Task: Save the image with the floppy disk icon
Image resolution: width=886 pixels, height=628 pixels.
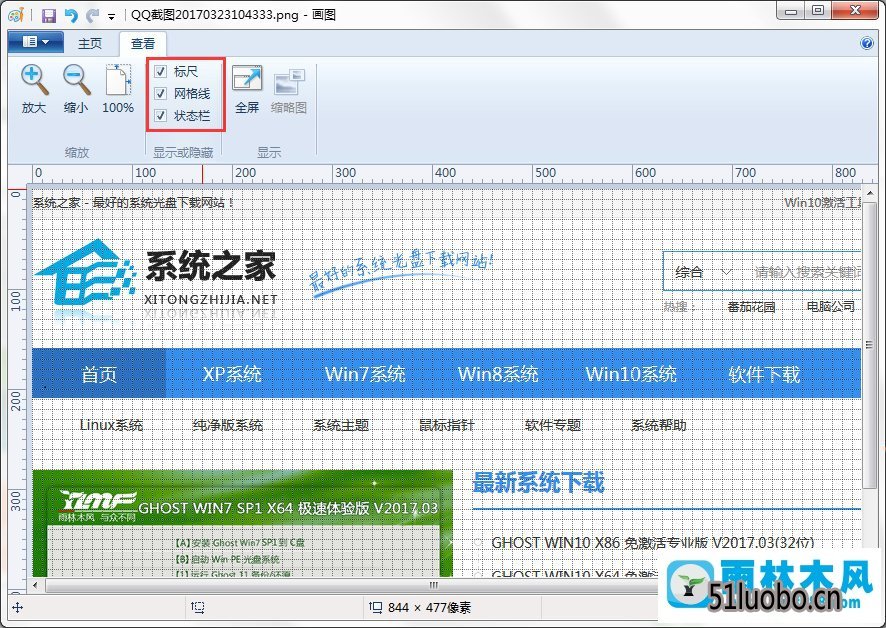Action: pos(49,15)
